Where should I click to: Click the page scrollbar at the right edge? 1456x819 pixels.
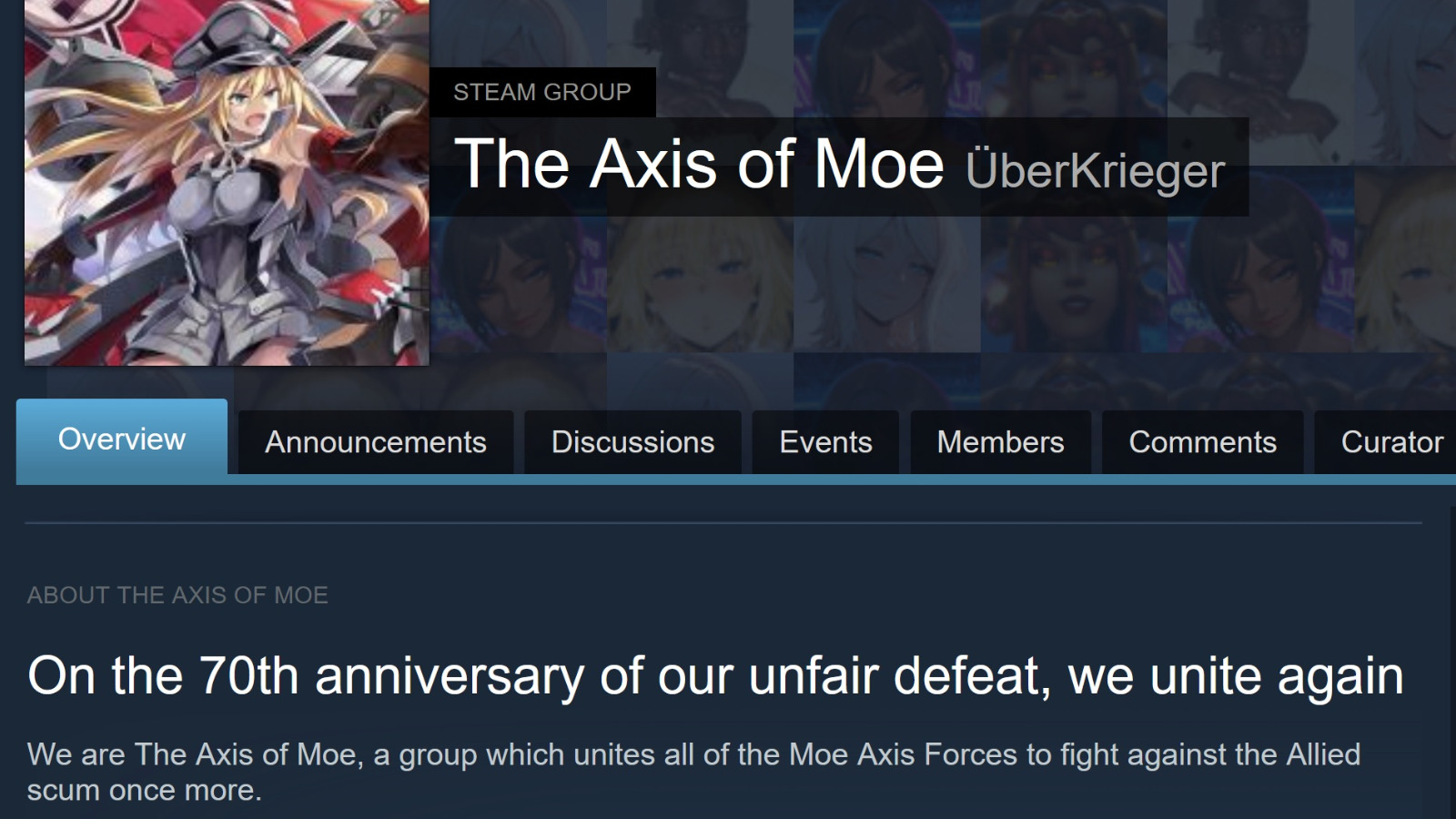point(1451,662)
